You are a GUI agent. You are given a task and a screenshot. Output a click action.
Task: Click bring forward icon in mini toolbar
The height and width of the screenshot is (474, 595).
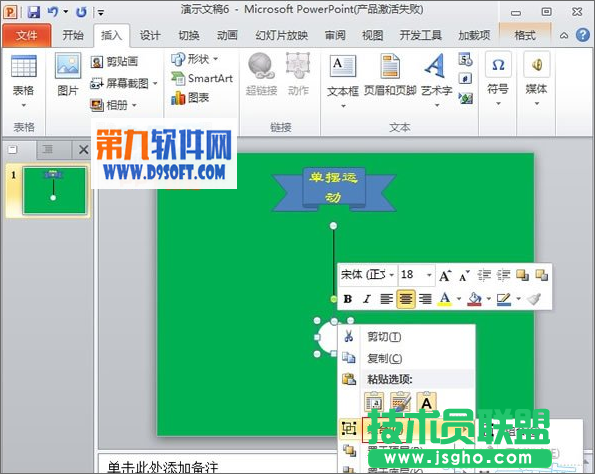pos(523,275)
